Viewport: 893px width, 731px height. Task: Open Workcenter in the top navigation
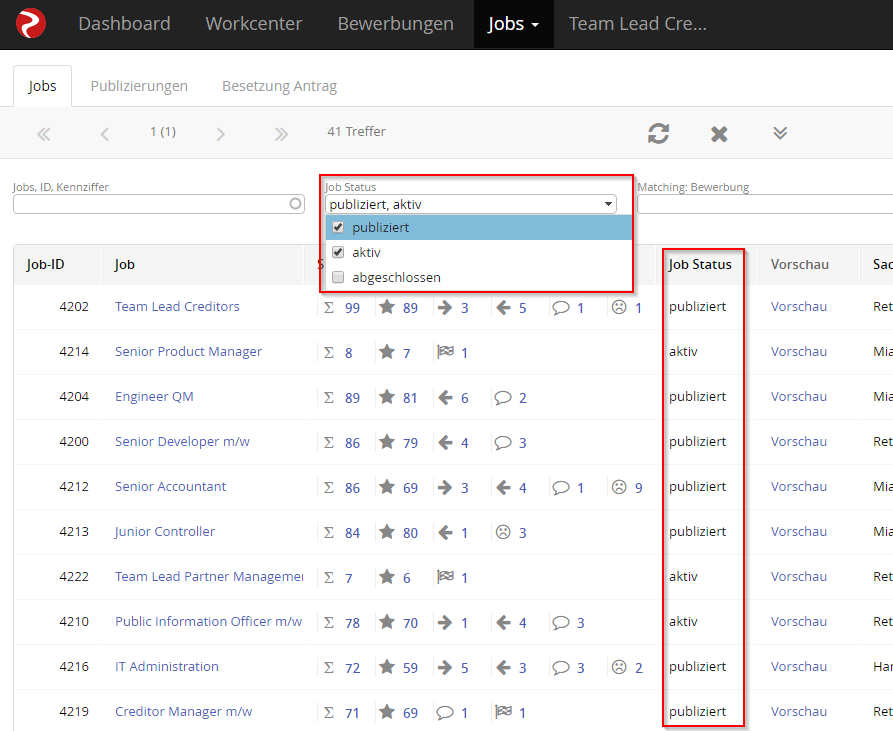[x=254, y=24]
